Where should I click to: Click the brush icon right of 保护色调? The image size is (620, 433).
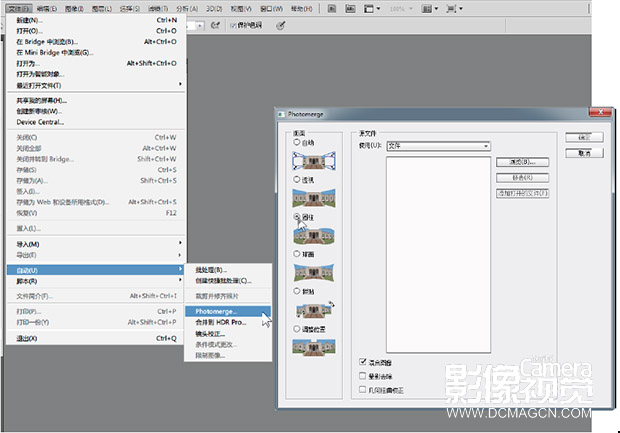point(280,26)
